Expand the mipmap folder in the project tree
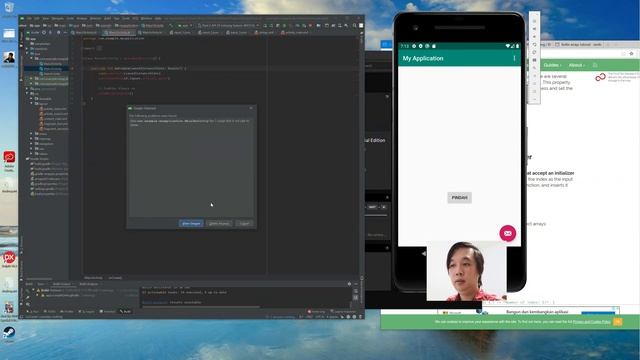Image resolution: width=640 pixels, height=360 pixels. 31,139
